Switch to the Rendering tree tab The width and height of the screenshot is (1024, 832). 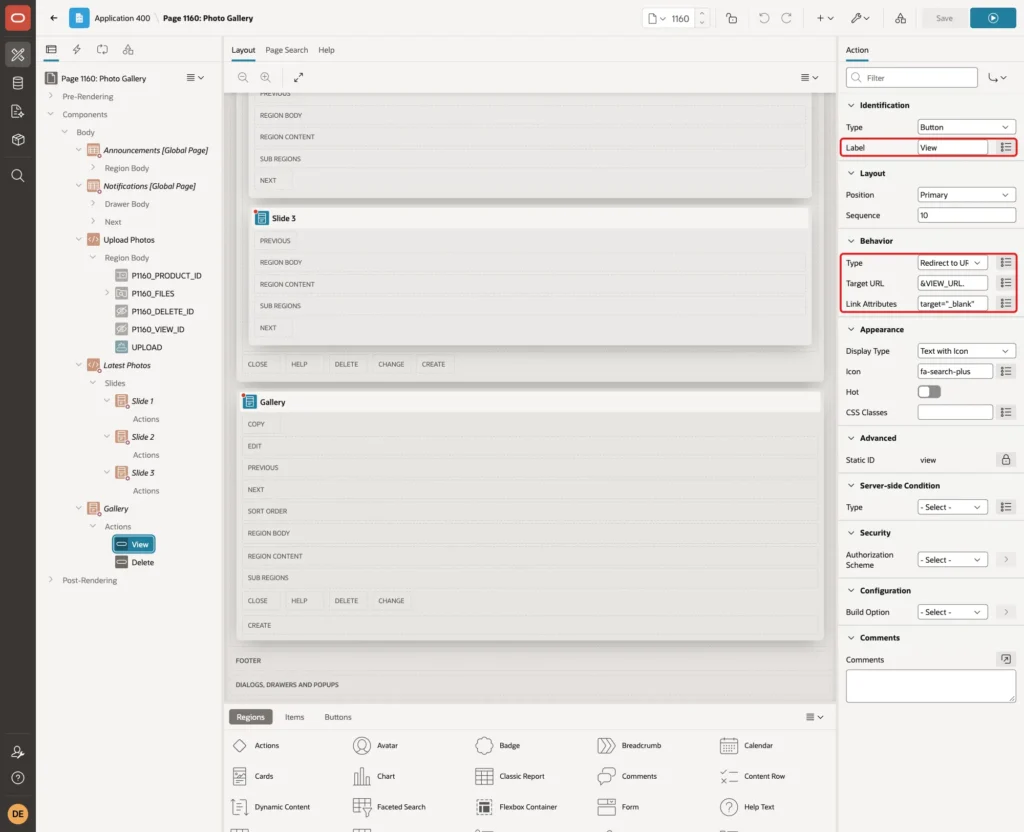51,50
